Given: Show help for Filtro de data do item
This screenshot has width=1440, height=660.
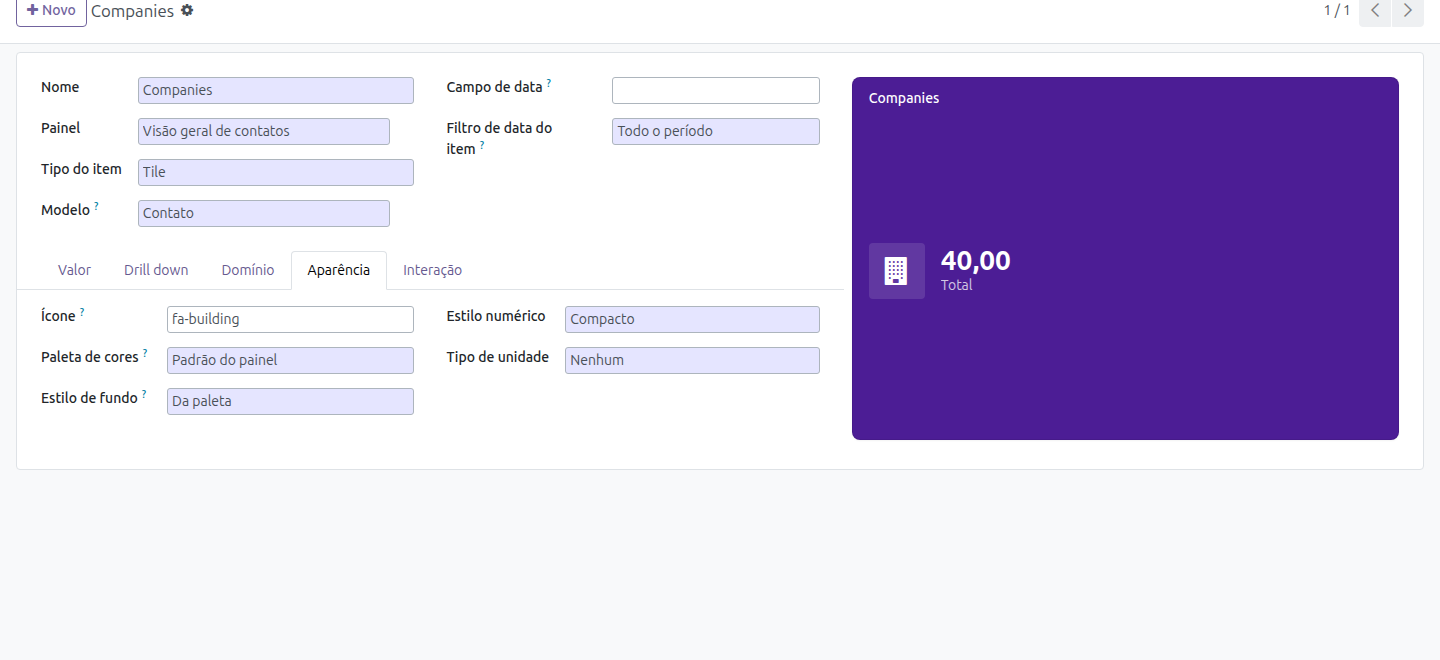Looking at the screenshot, I should 482,145.
